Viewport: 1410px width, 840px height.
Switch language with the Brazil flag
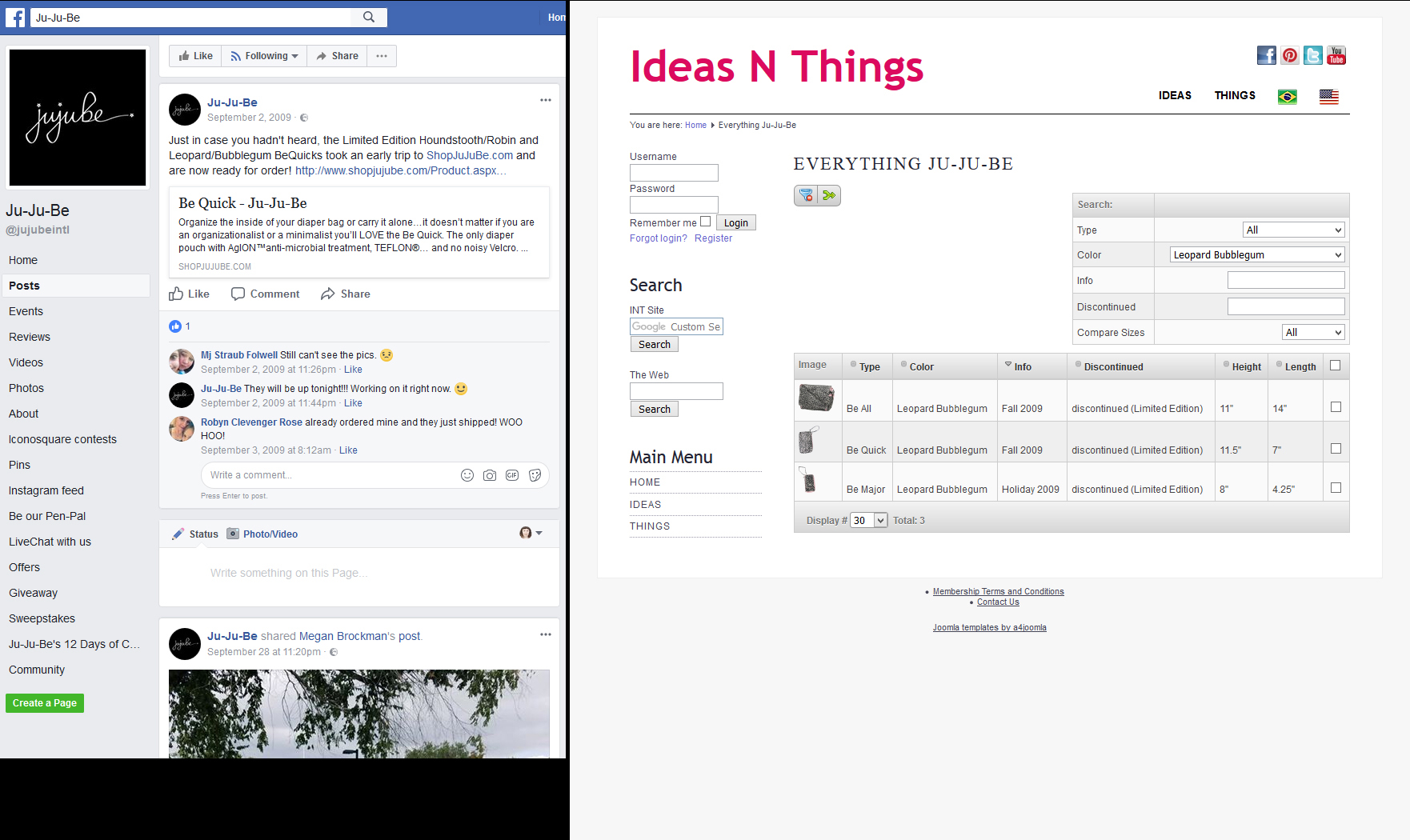click(x=1288, y=97)
